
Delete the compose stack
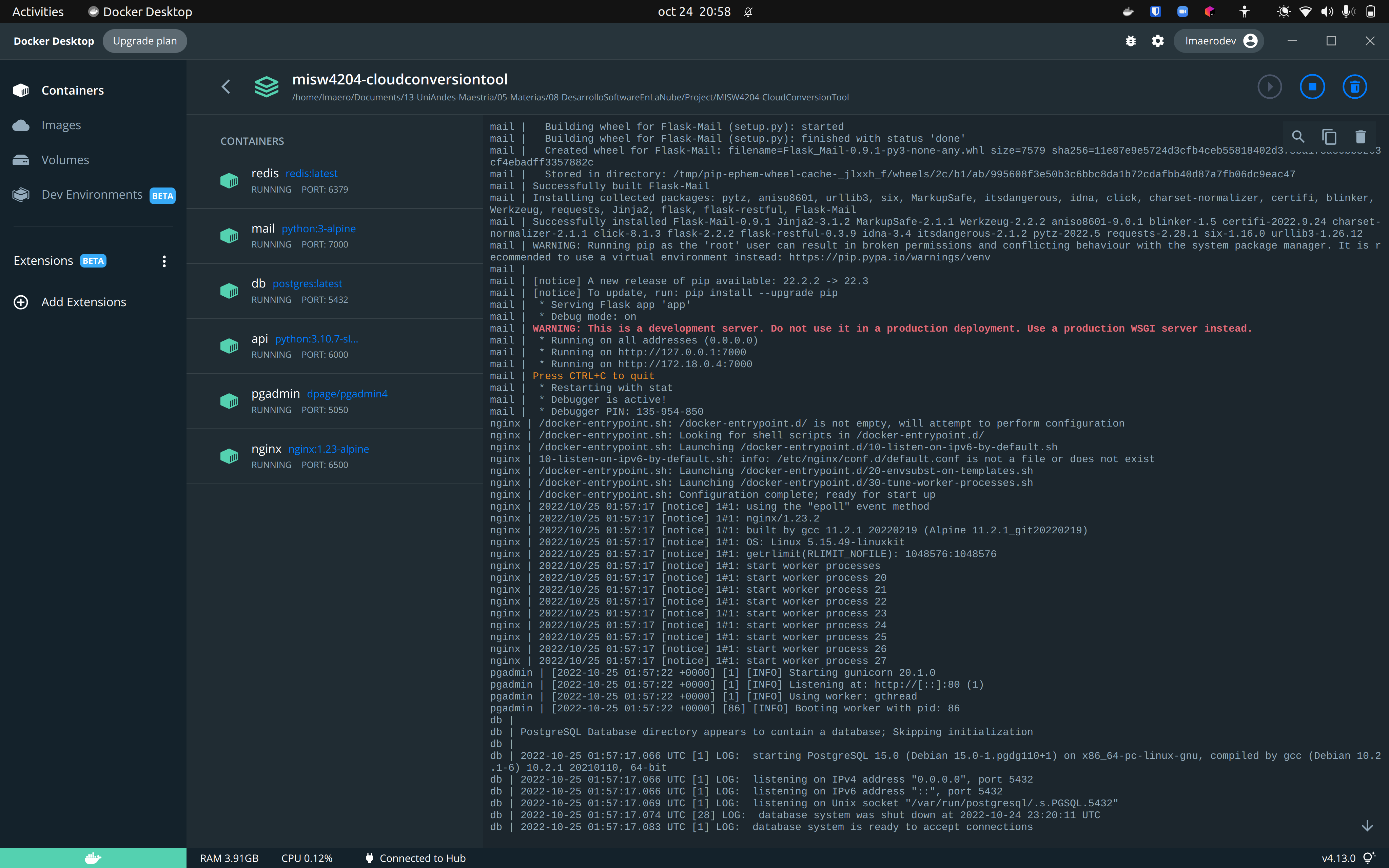point(1354,87)
